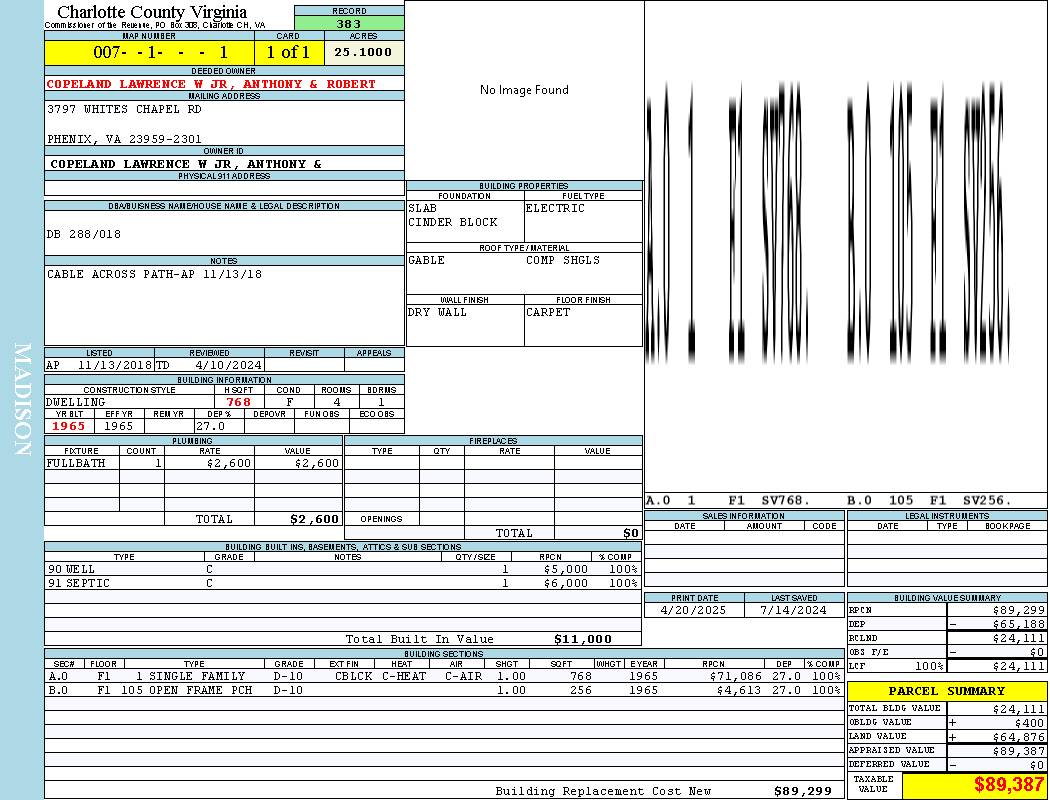Image resolution: width=1050 pixels, height=800 pixels.
Task: Click SEPTIC RPCN value $6,000
Action: click(566, 584)
